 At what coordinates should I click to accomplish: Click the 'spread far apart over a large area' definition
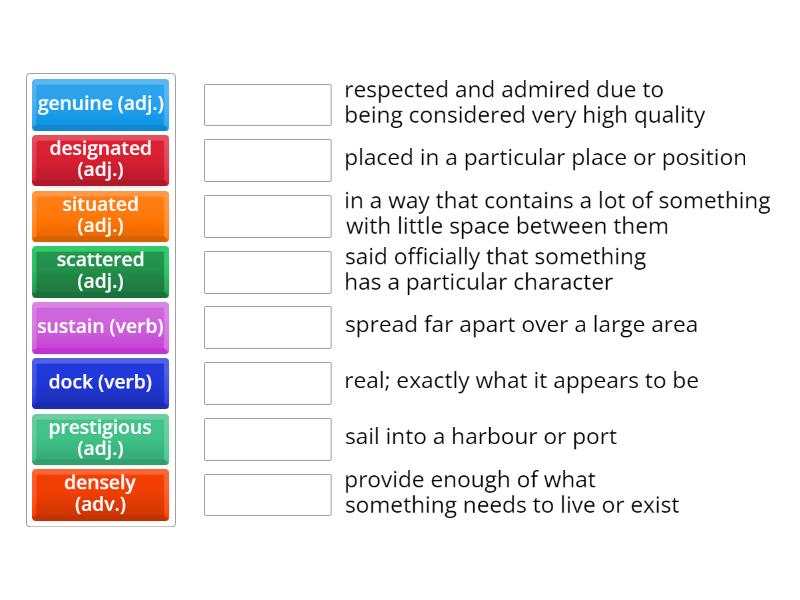pos(520,325)
